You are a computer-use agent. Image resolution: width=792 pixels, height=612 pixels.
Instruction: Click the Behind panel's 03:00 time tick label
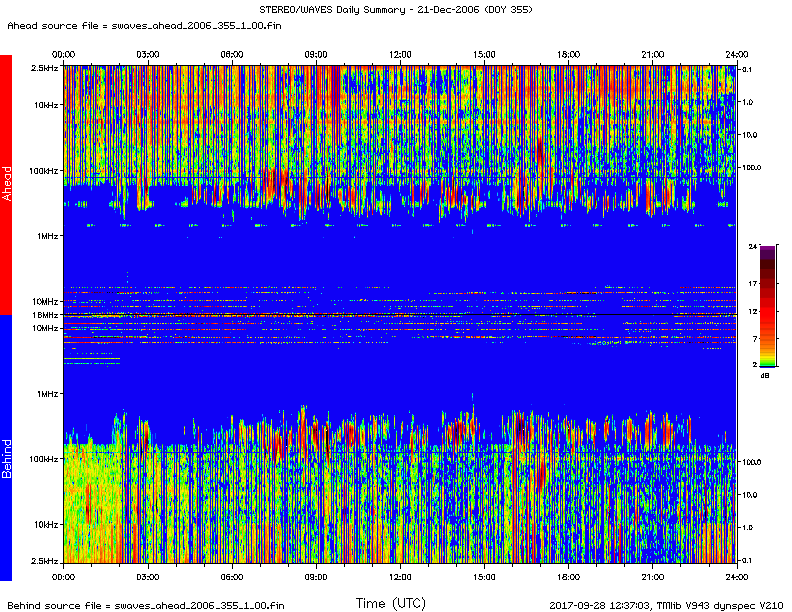coord(147,577)
